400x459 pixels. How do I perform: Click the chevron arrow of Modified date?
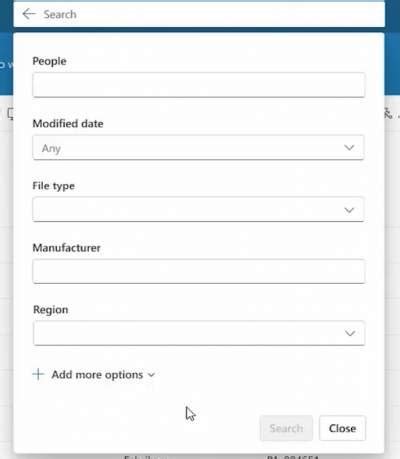349,147
